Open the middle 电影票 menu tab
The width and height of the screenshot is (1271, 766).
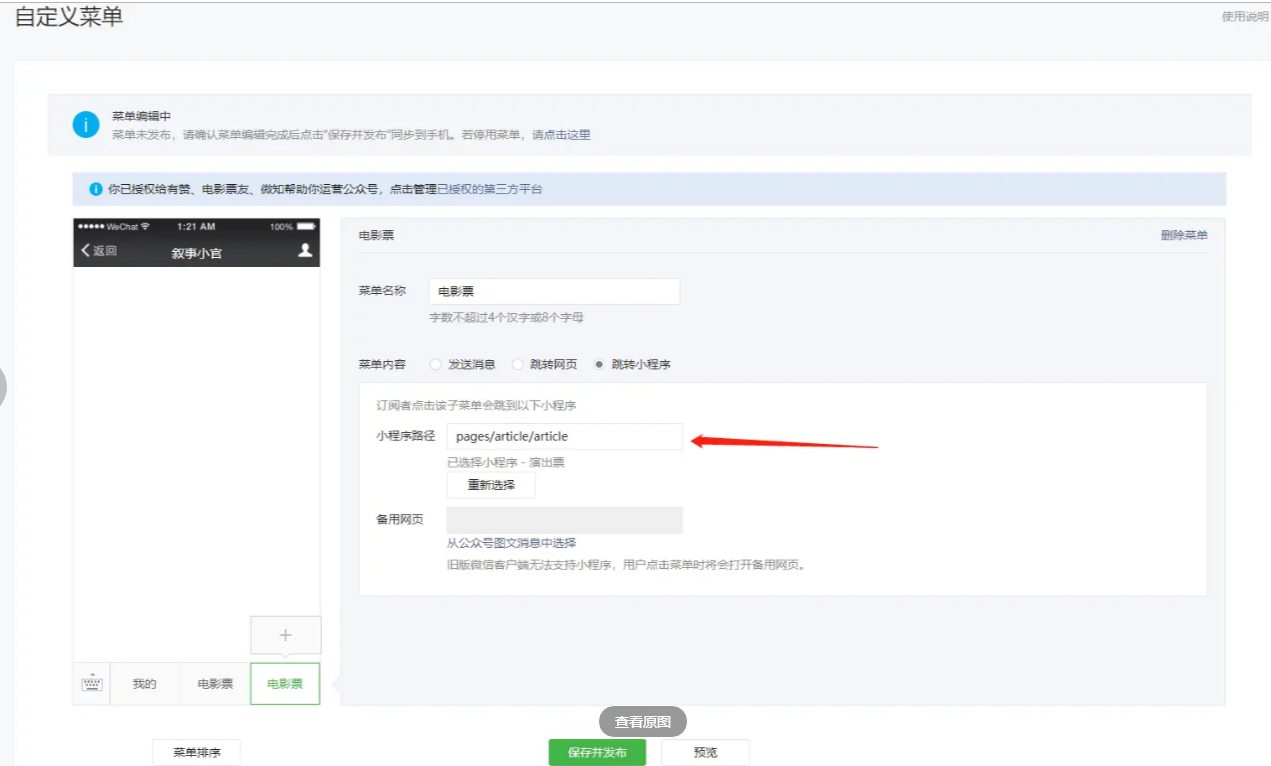point(215,684)
